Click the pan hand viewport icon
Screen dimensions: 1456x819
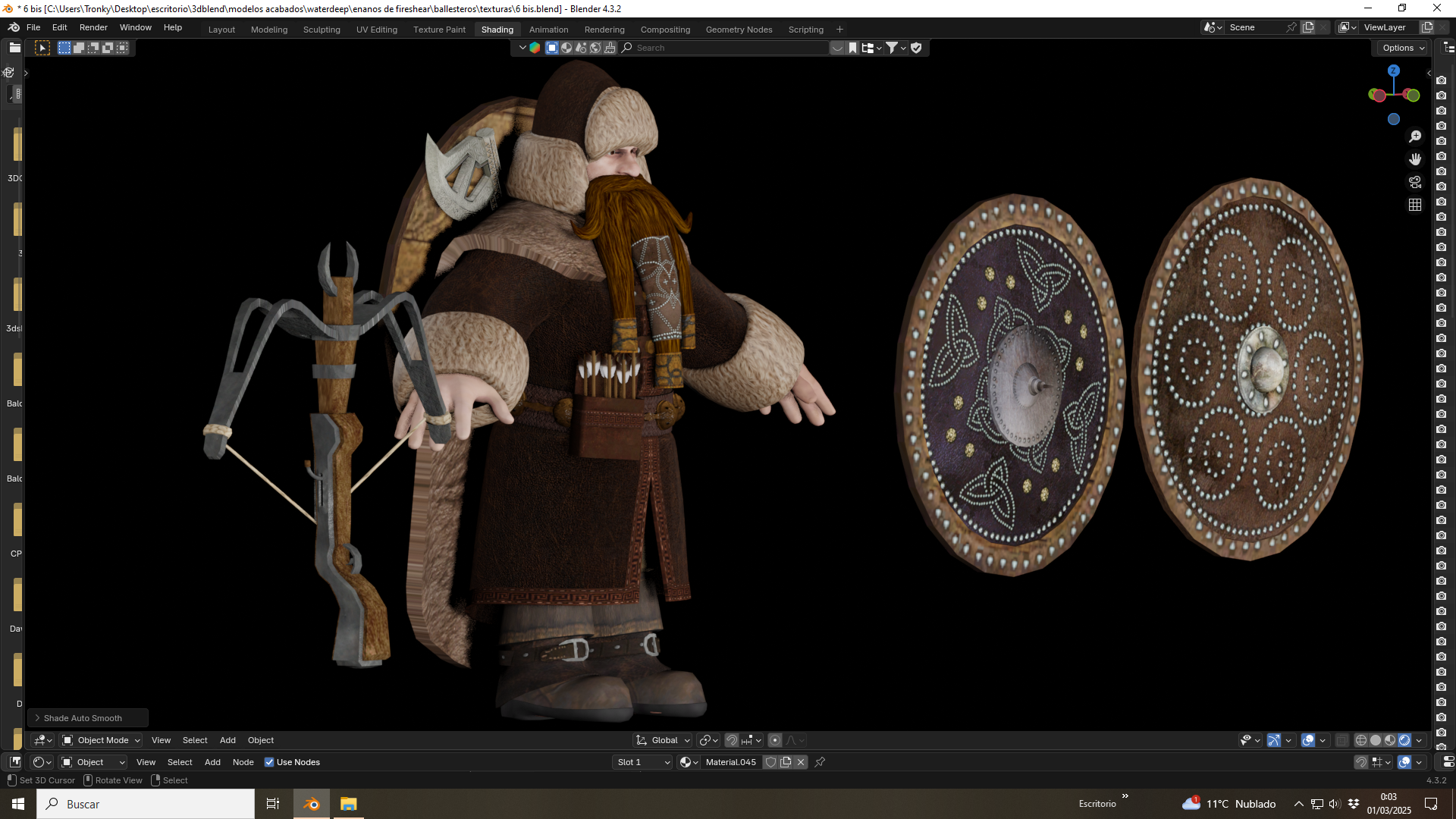[1415, 159]
